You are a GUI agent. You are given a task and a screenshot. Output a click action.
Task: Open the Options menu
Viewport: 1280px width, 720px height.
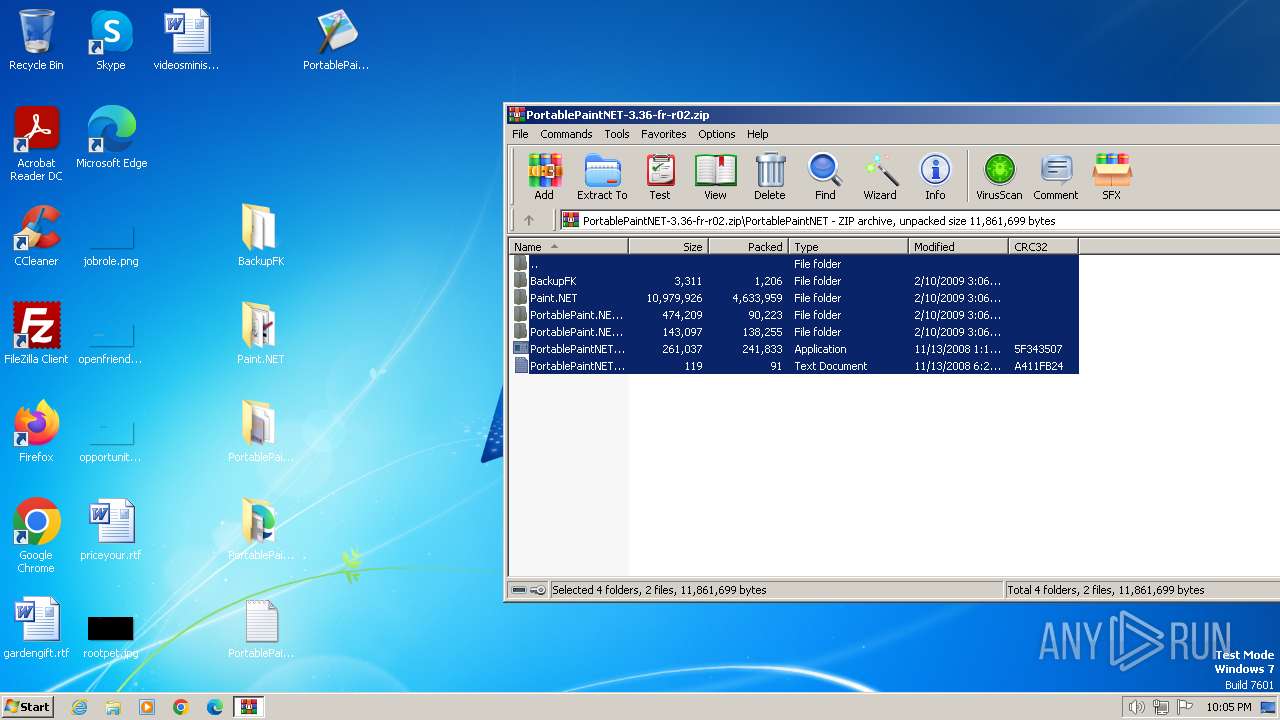point(716,134)
